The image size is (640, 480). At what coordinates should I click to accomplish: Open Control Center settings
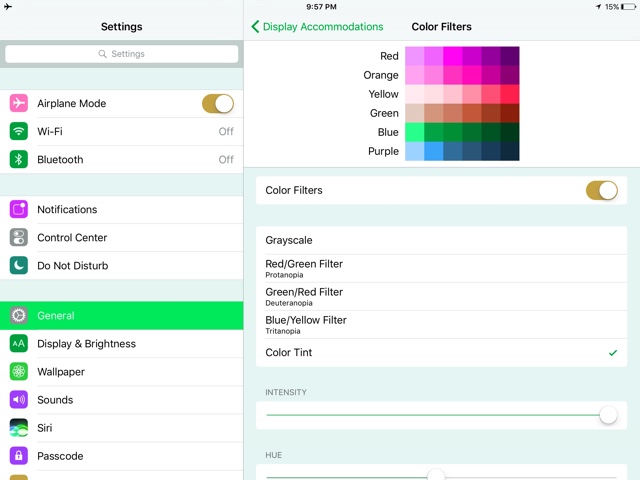pyautogui.click(x=122, y=238)
